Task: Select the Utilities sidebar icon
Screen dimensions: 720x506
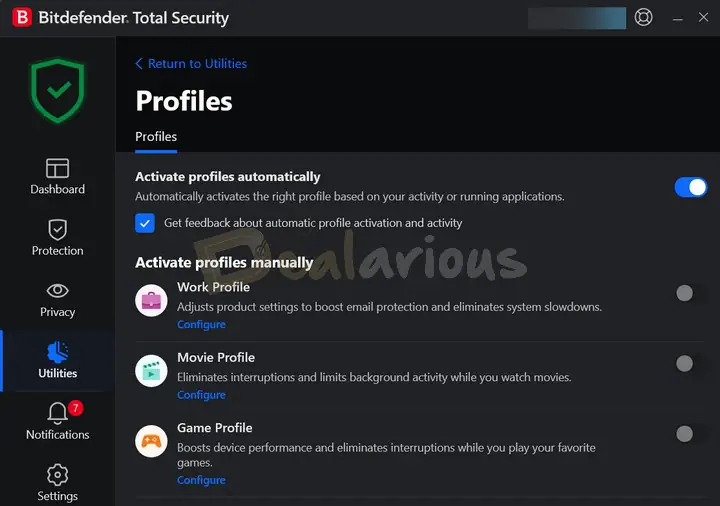Action: (x=57, y=352)
